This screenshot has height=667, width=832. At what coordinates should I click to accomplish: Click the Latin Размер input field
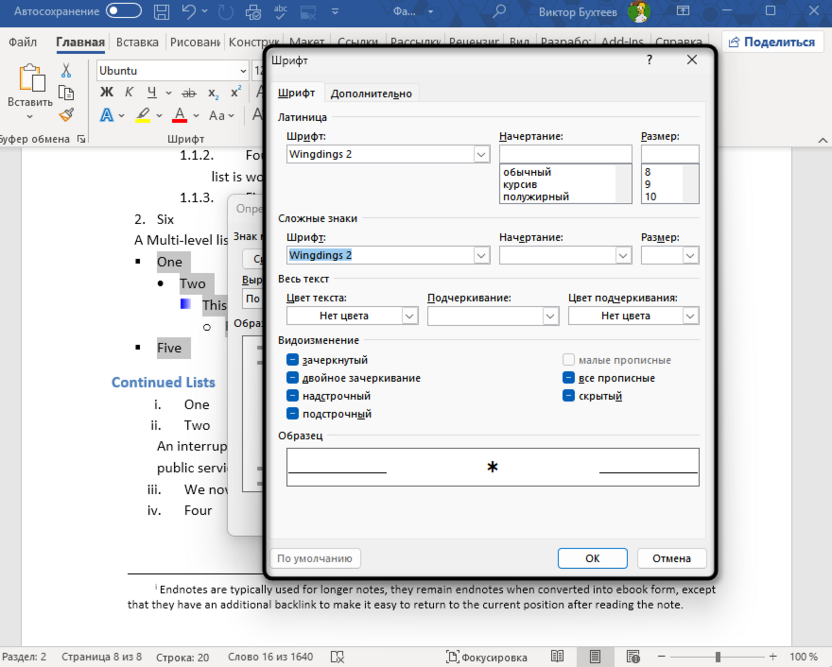670,154
